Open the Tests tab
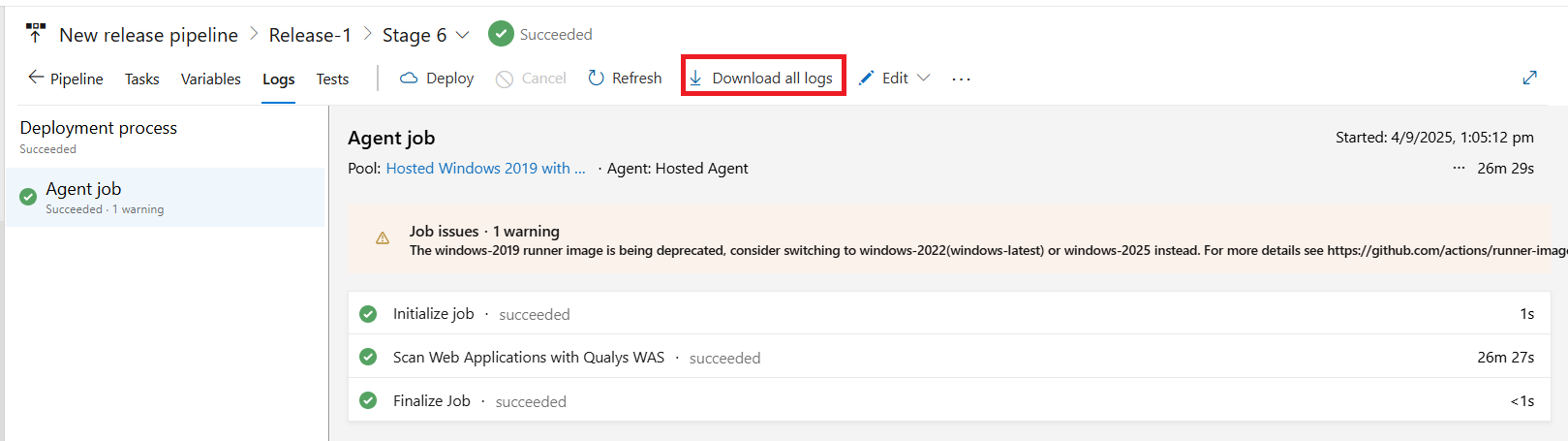 [332, 79]
